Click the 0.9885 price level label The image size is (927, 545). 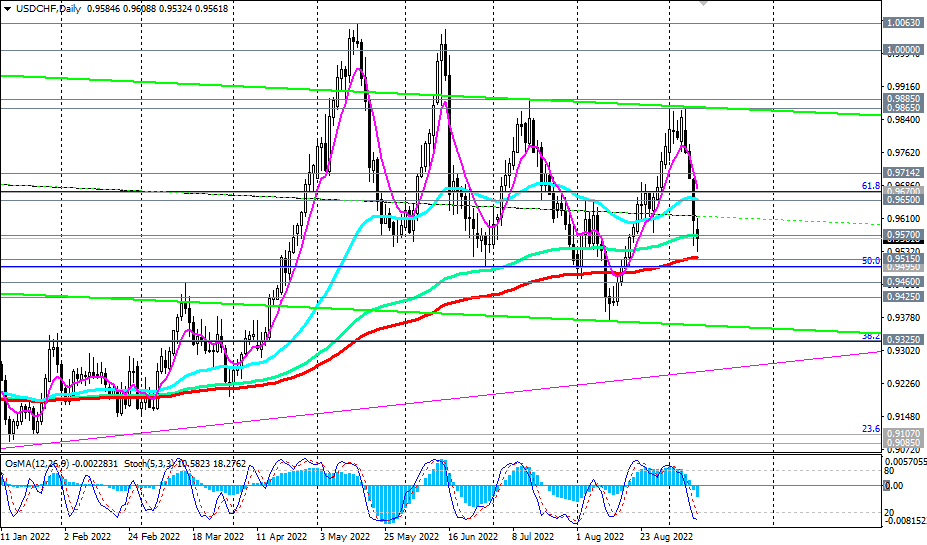tap(903, 99)
